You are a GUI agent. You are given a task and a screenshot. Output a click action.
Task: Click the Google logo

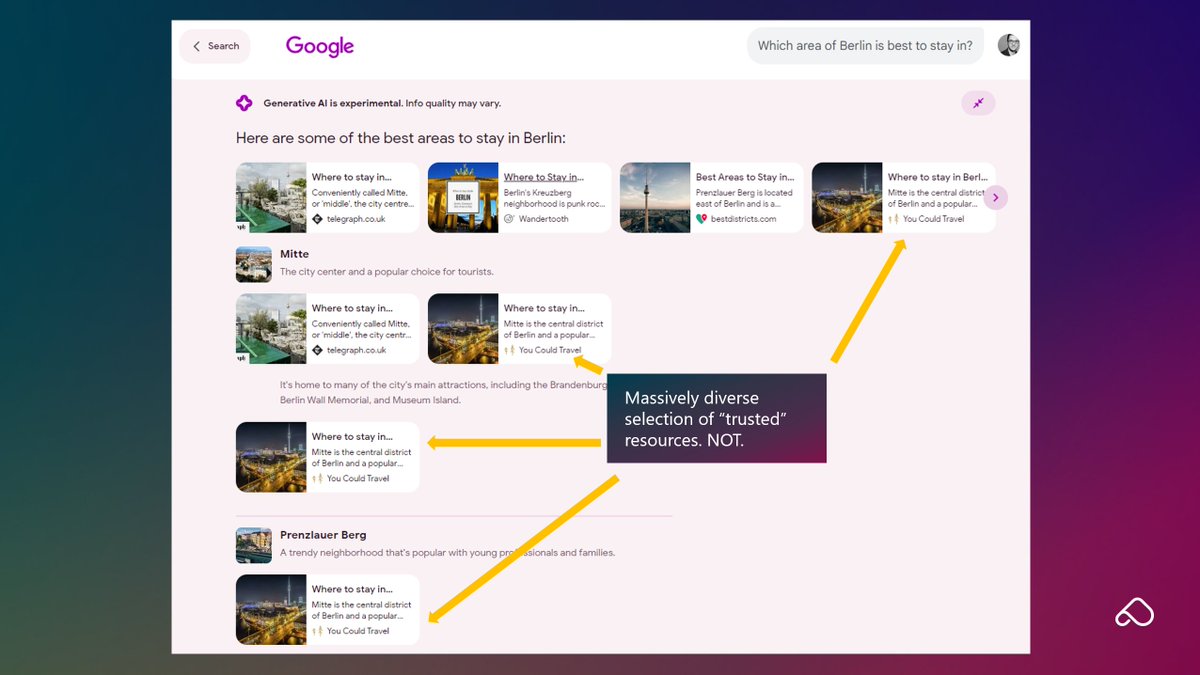pos(320,47)
